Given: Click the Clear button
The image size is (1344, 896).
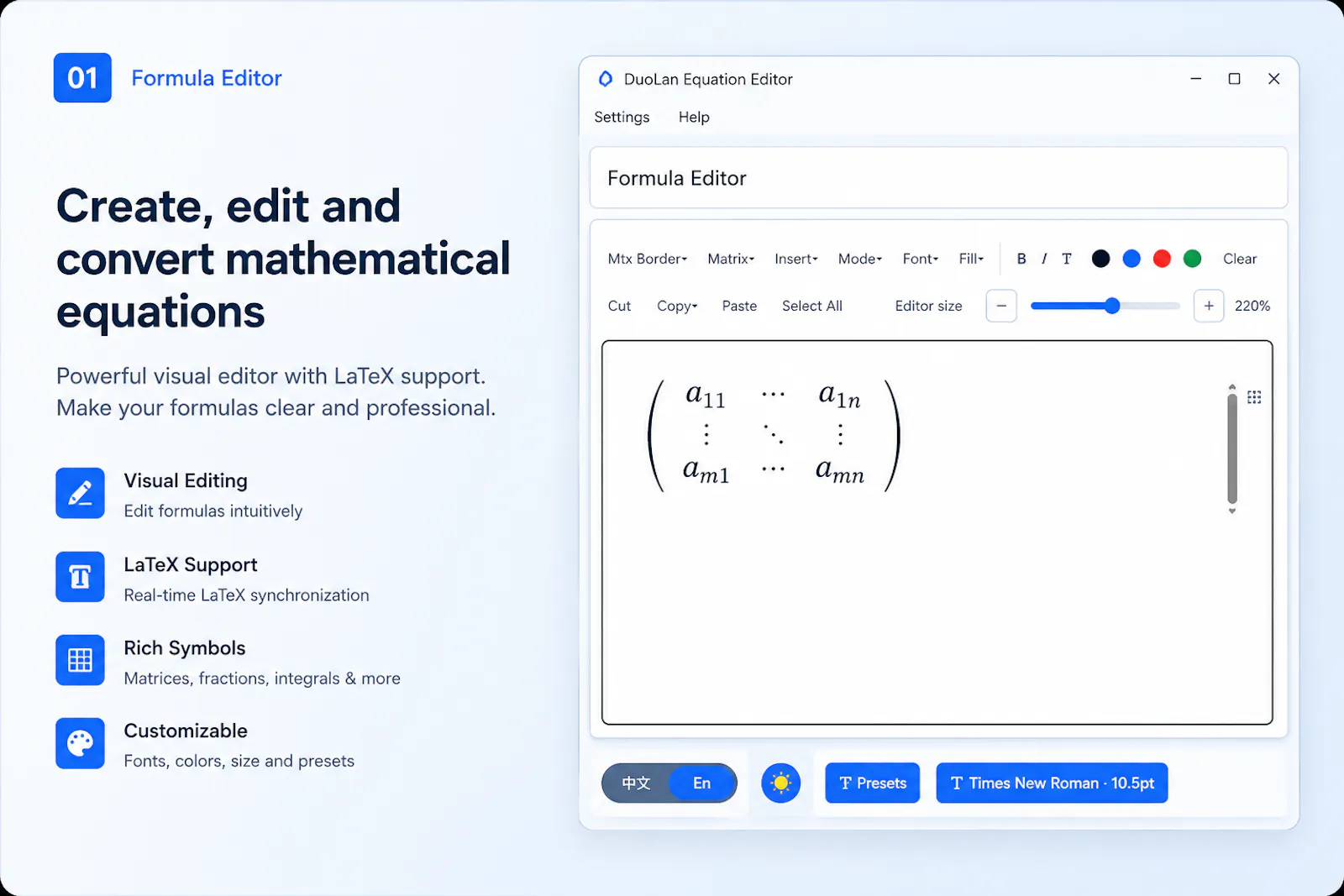Looking at the screenshot, I should pos(1240,259).
